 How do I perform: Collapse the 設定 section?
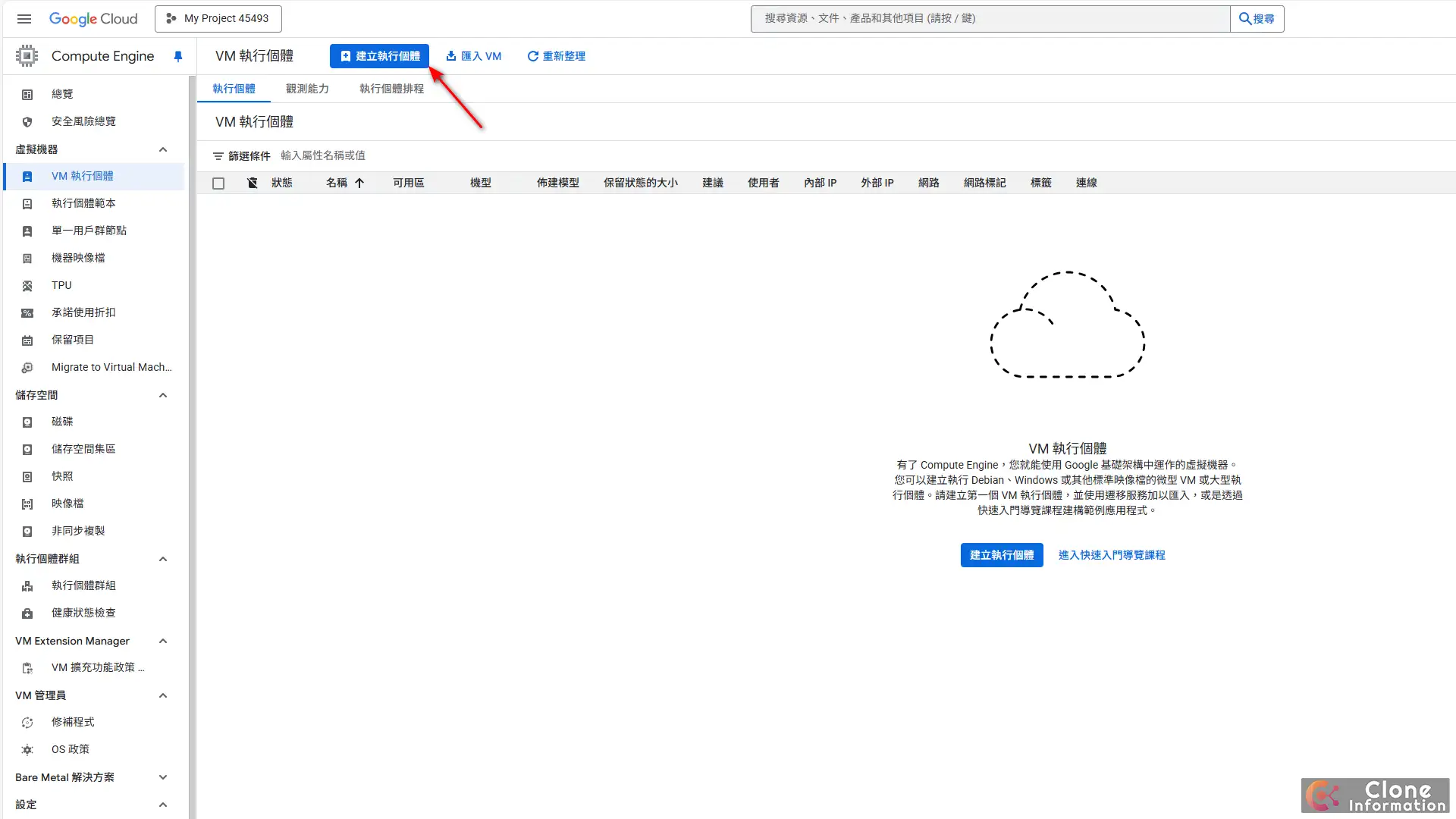163,805
